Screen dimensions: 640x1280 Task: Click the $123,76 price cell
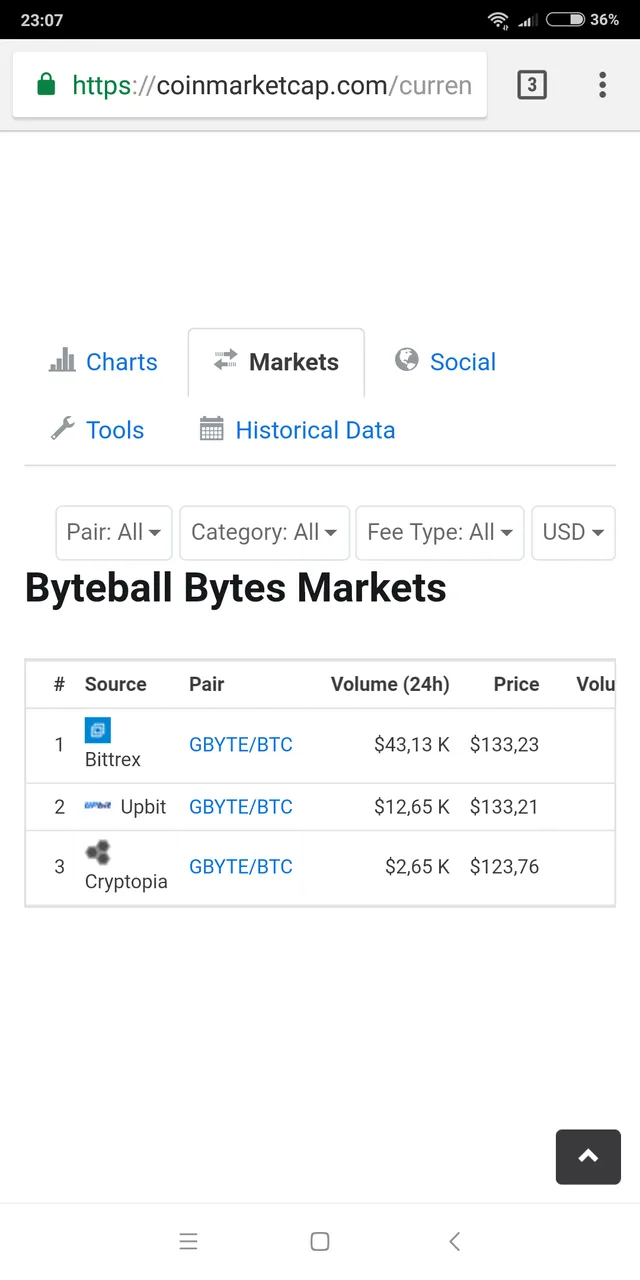pos(504,867)
